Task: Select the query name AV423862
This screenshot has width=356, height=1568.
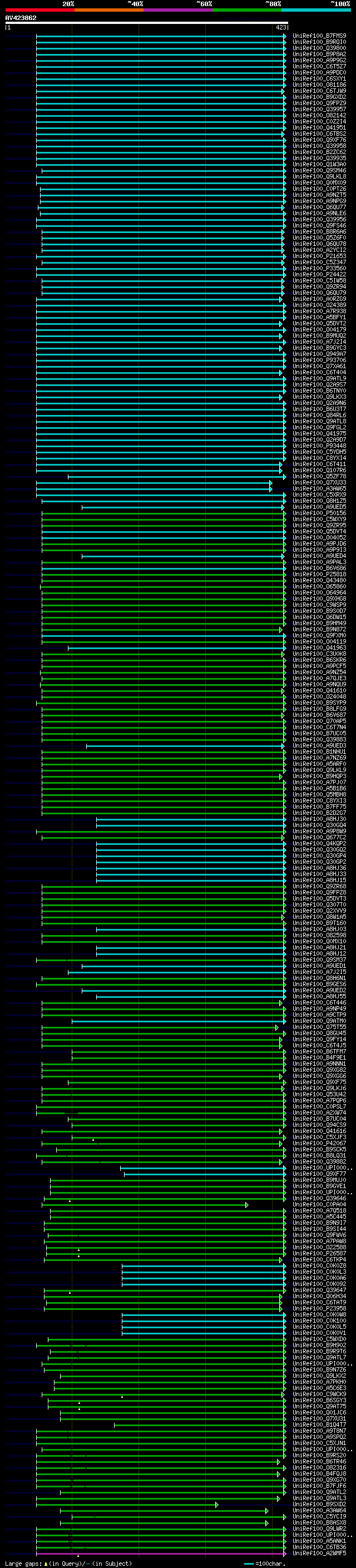Action: point(21,18)
